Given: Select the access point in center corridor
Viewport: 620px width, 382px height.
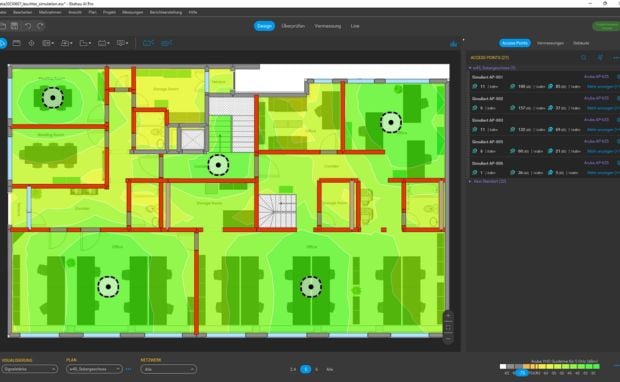Looking at the screenshot, I should tap(218, 165).
